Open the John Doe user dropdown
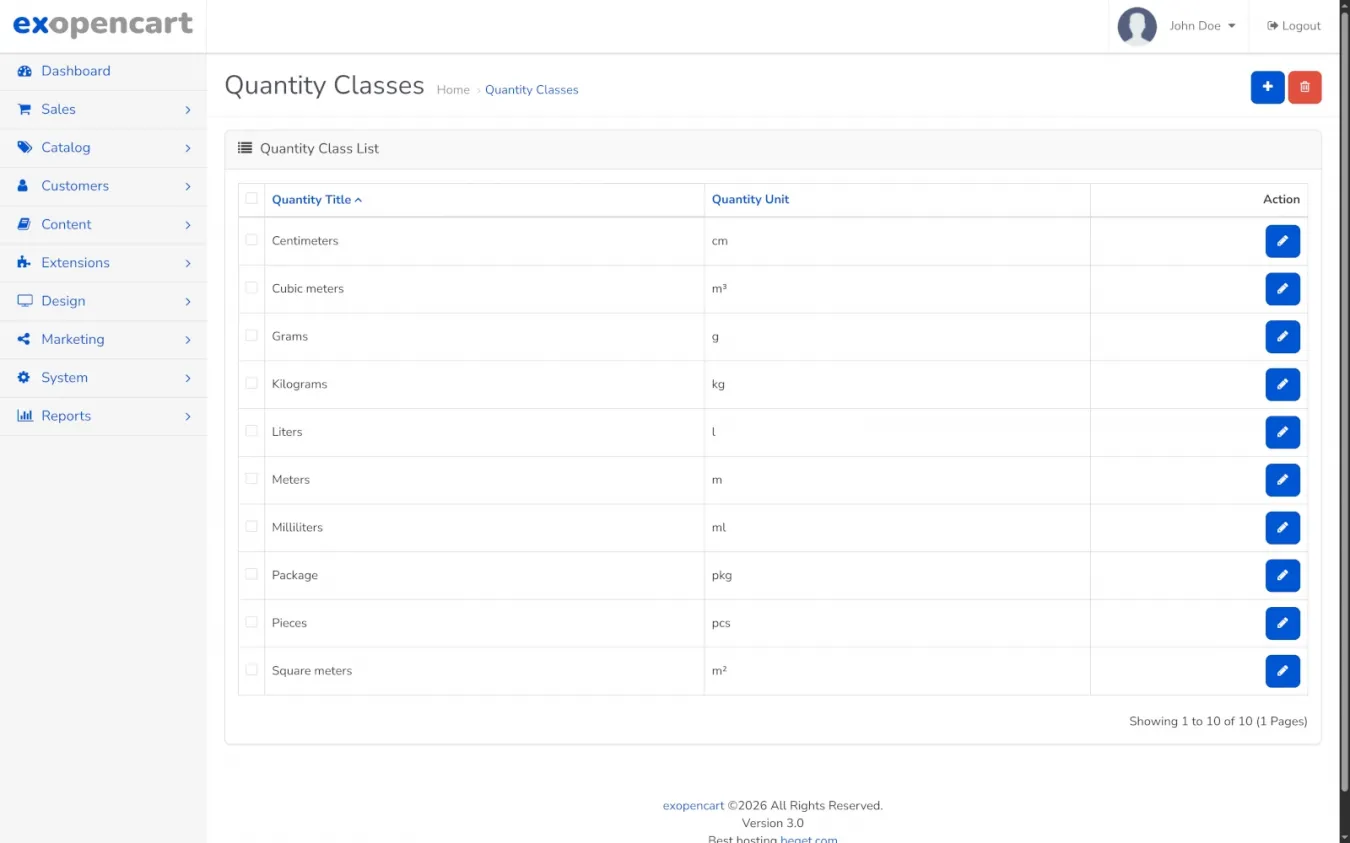 click(x=1202, y=26)
